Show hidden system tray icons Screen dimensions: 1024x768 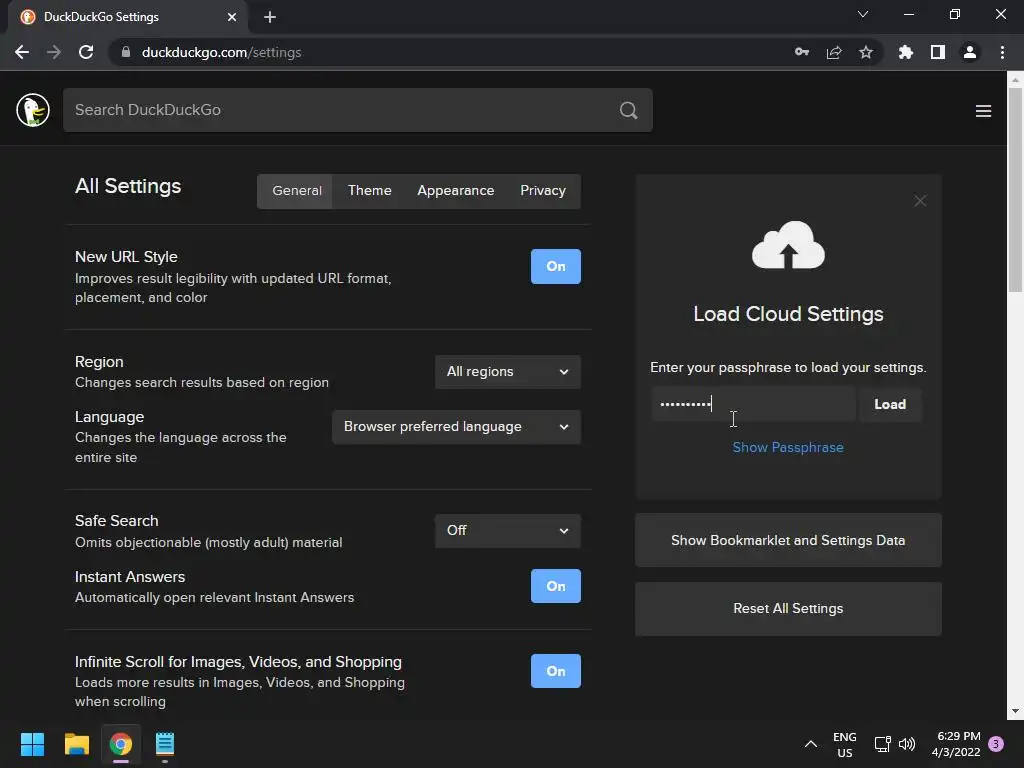click(x=810, y=744)
